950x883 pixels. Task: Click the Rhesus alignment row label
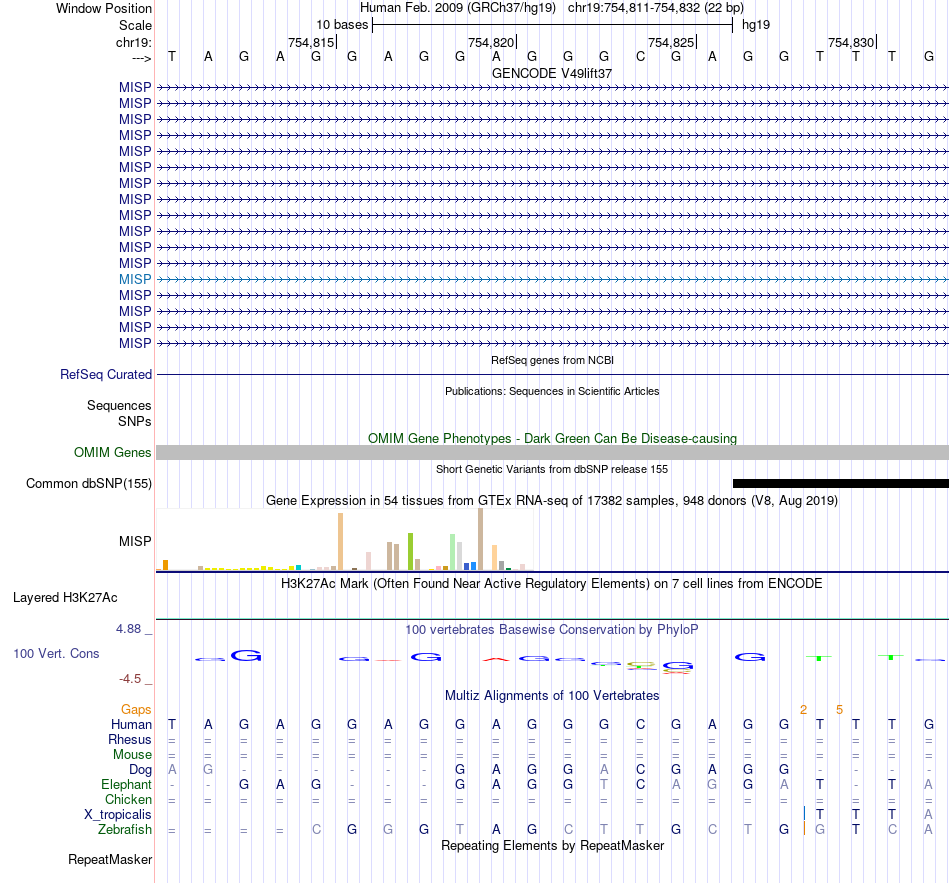tap(130, 740)
